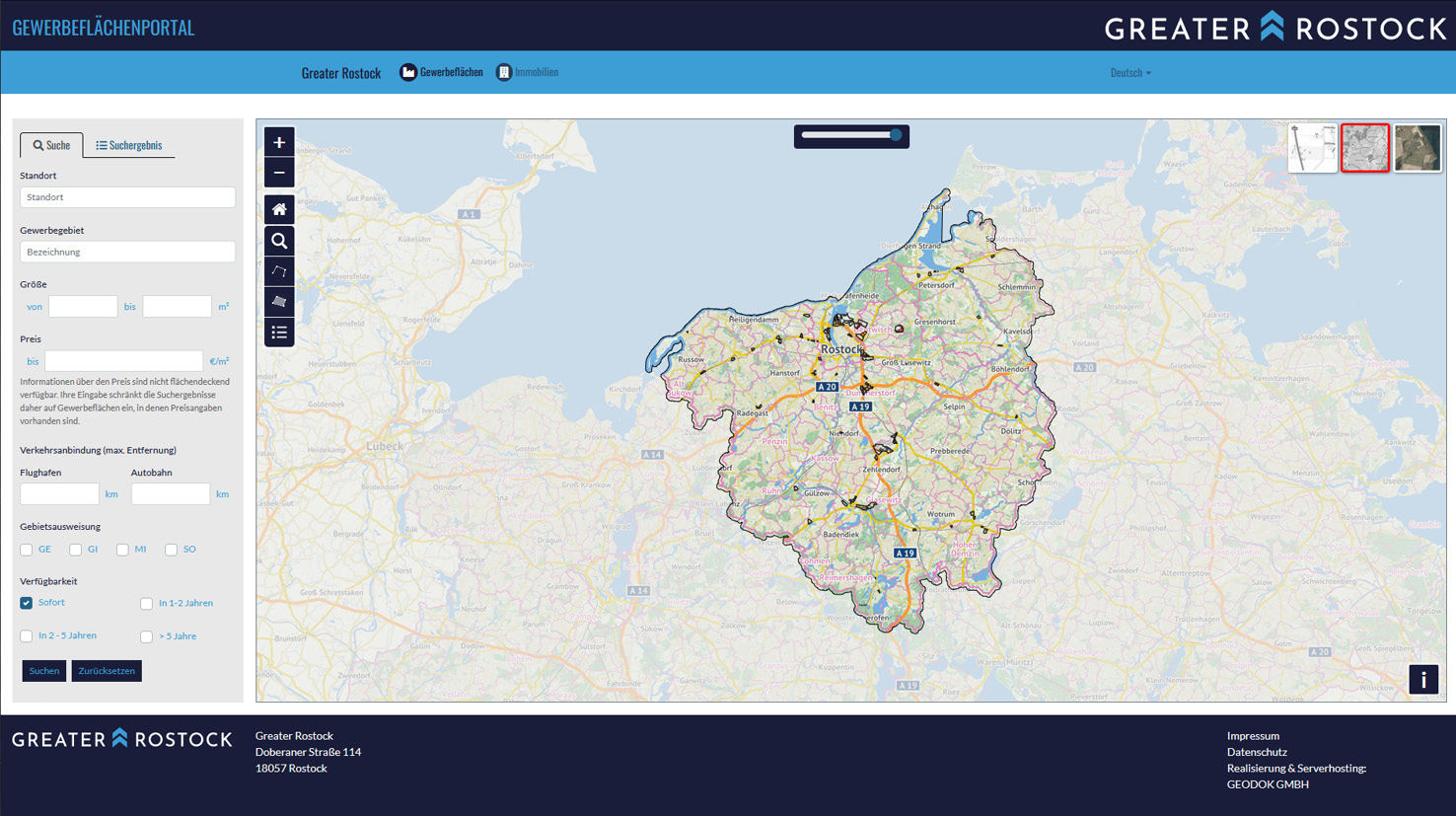Click Greater Rostock logo in header

[1274, 27]
